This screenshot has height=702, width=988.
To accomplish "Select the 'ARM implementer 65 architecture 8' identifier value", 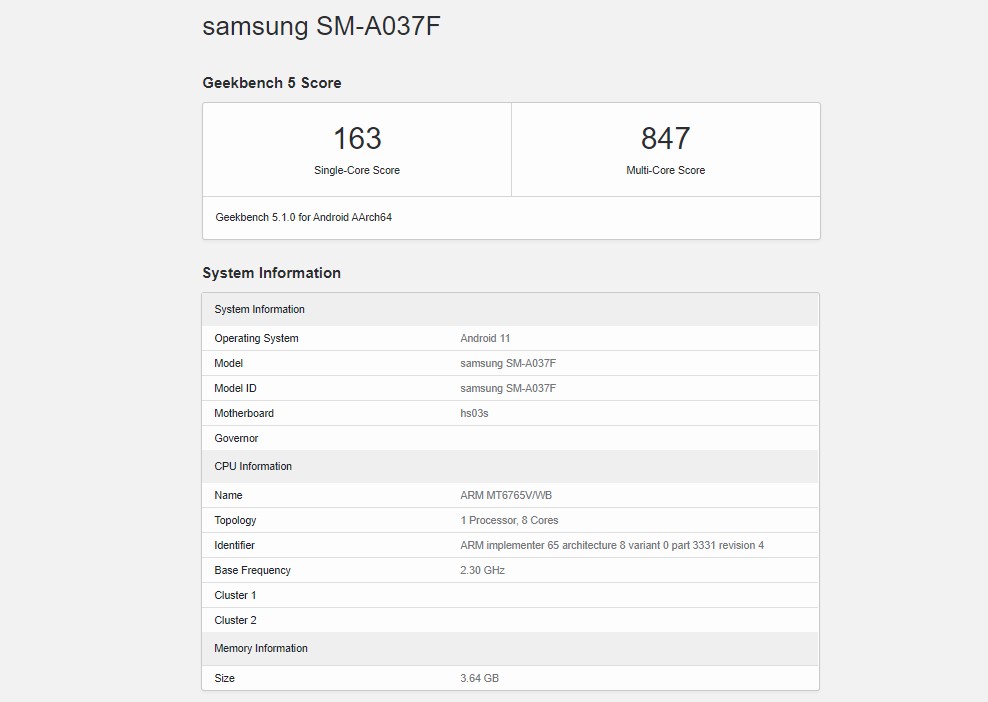I will 612,545.
